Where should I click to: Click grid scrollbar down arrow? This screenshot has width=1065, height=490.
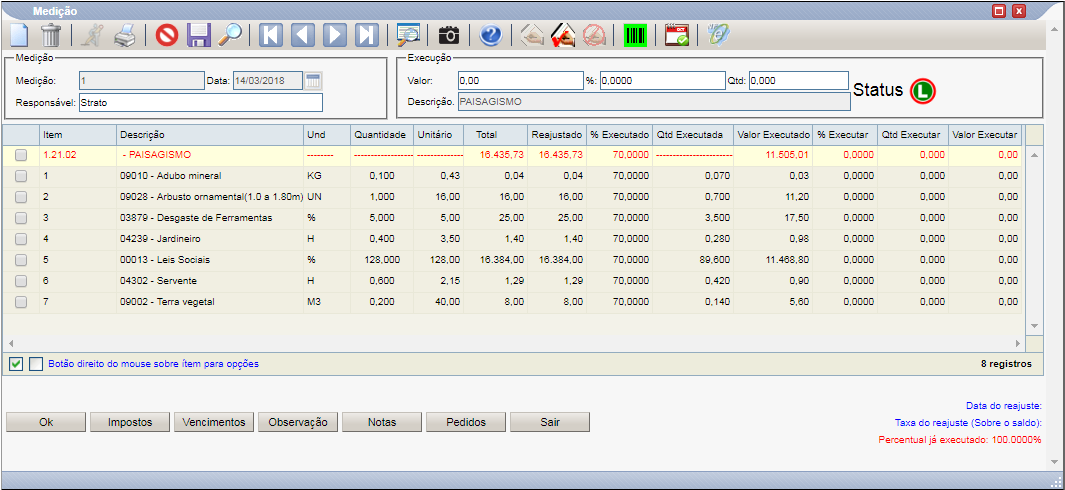tap(1034, 326)
